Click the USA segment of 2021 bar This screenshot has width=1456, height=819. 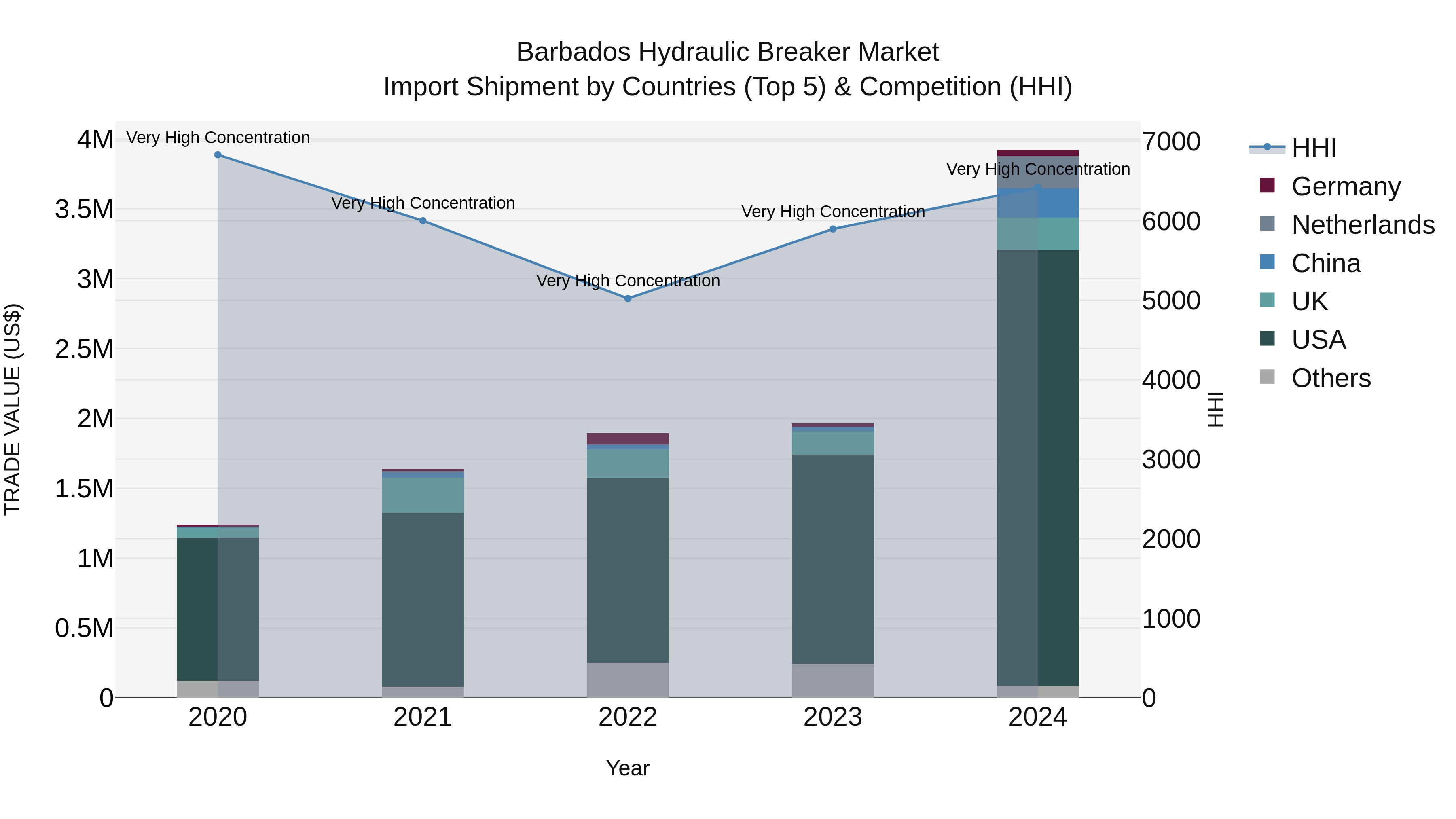coord(423,600)
